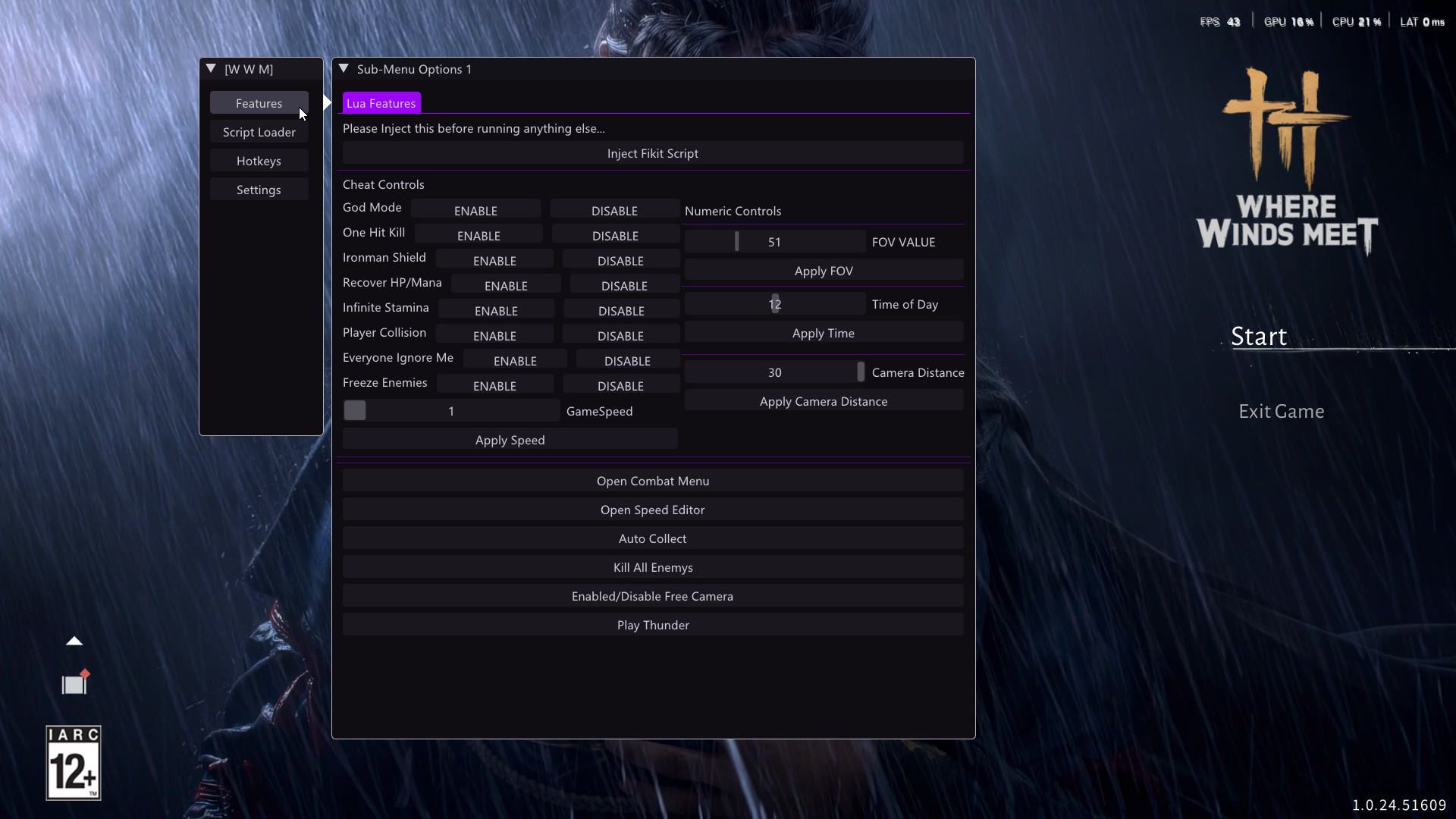Screen dimensions: 1456x819
Task: Click the white up-arrow icon
Action: 74,642
